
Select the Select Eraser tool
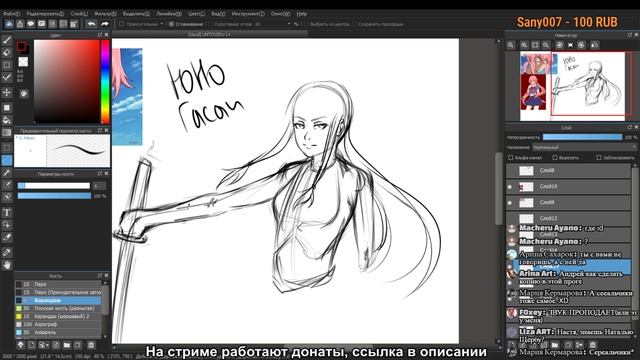click(x=7, y=197)
